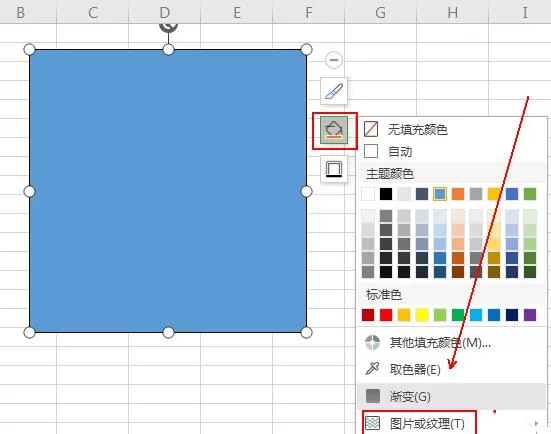This screenshot has width=551, height=434.
Task: Select the highlighted blue theme color swatch
Action: [x=440, y=194]
